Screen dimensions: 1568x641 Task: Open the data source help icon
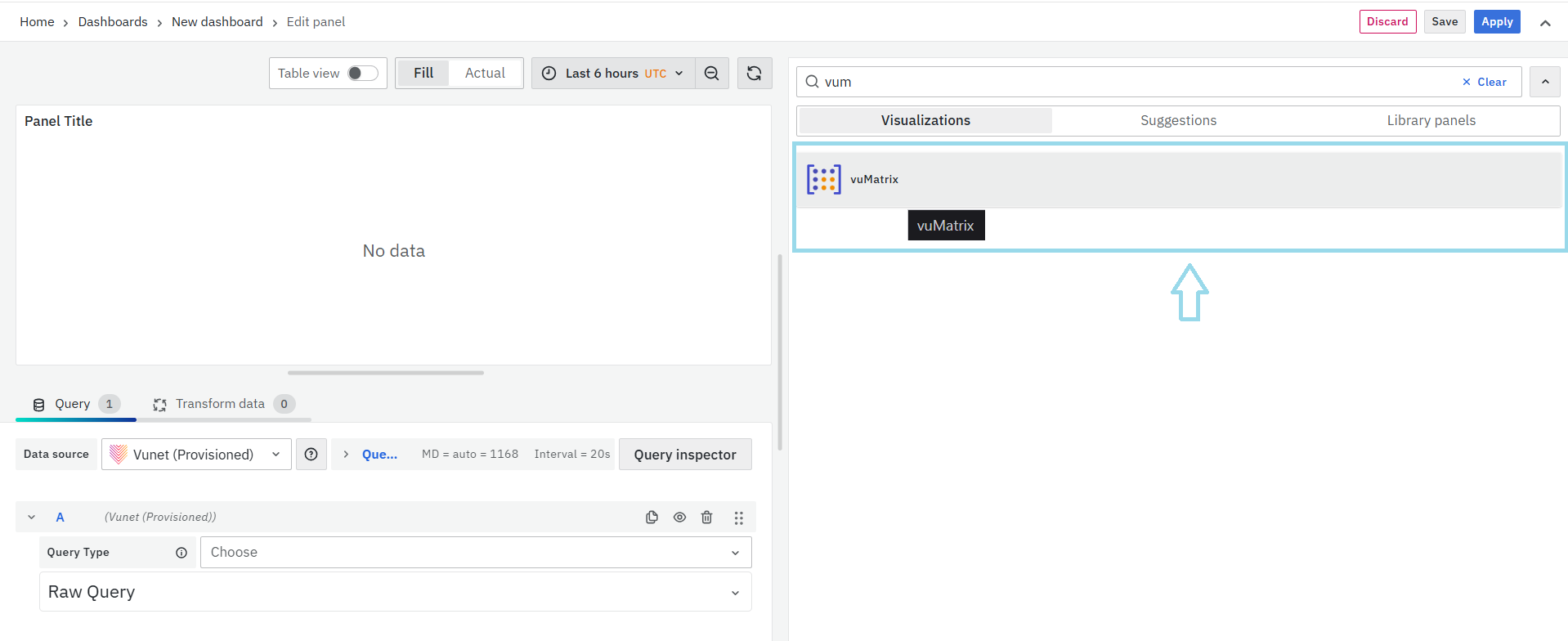(x=311, y=455)
